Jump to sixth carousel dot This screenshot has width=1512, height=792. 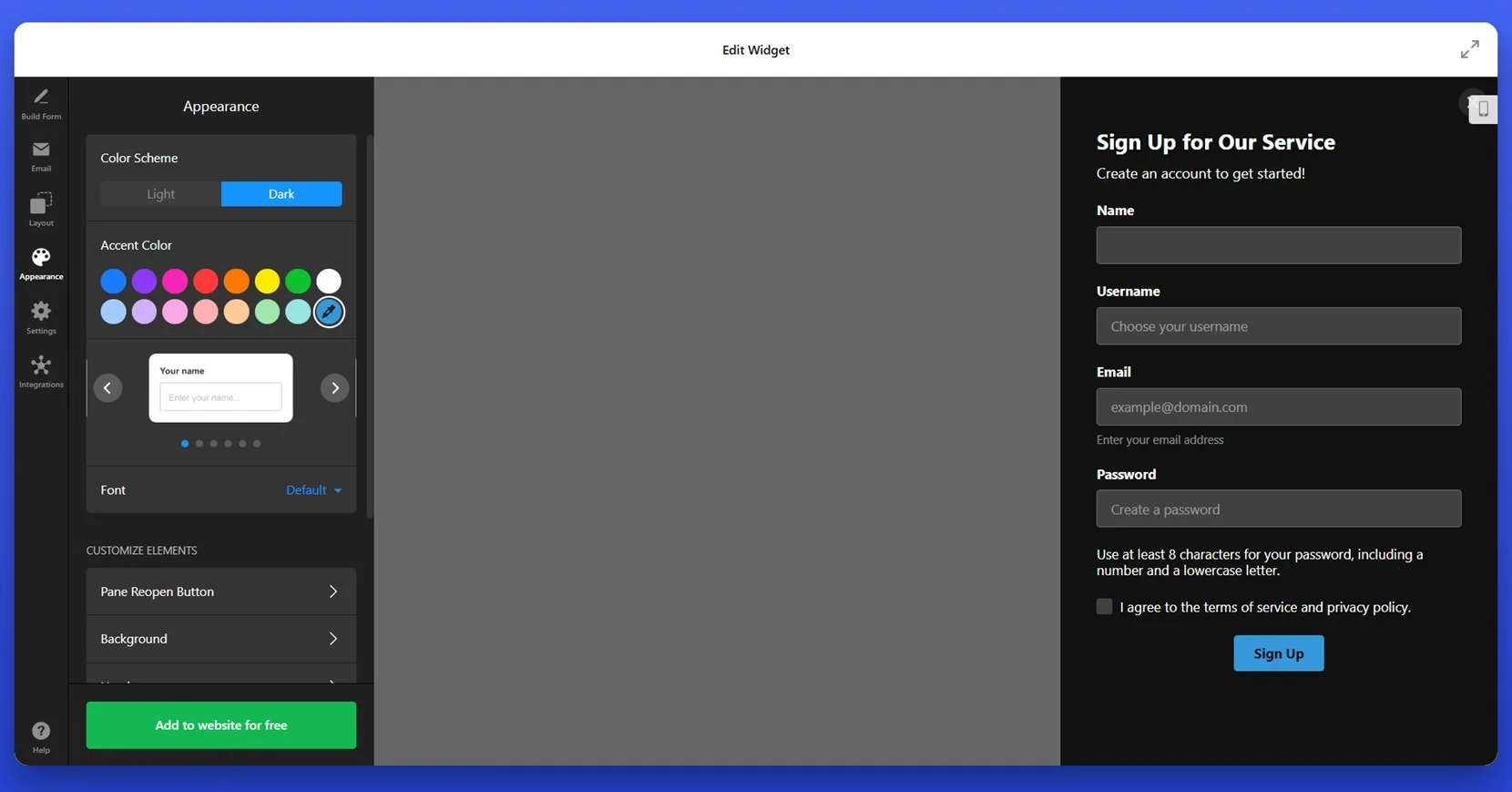(257, 444)
